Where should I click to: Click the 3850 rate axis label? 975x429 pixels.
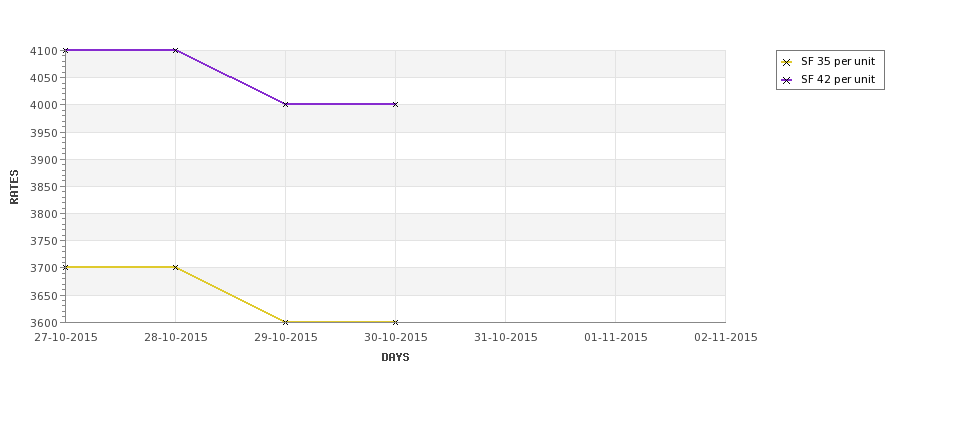[44, 187]
